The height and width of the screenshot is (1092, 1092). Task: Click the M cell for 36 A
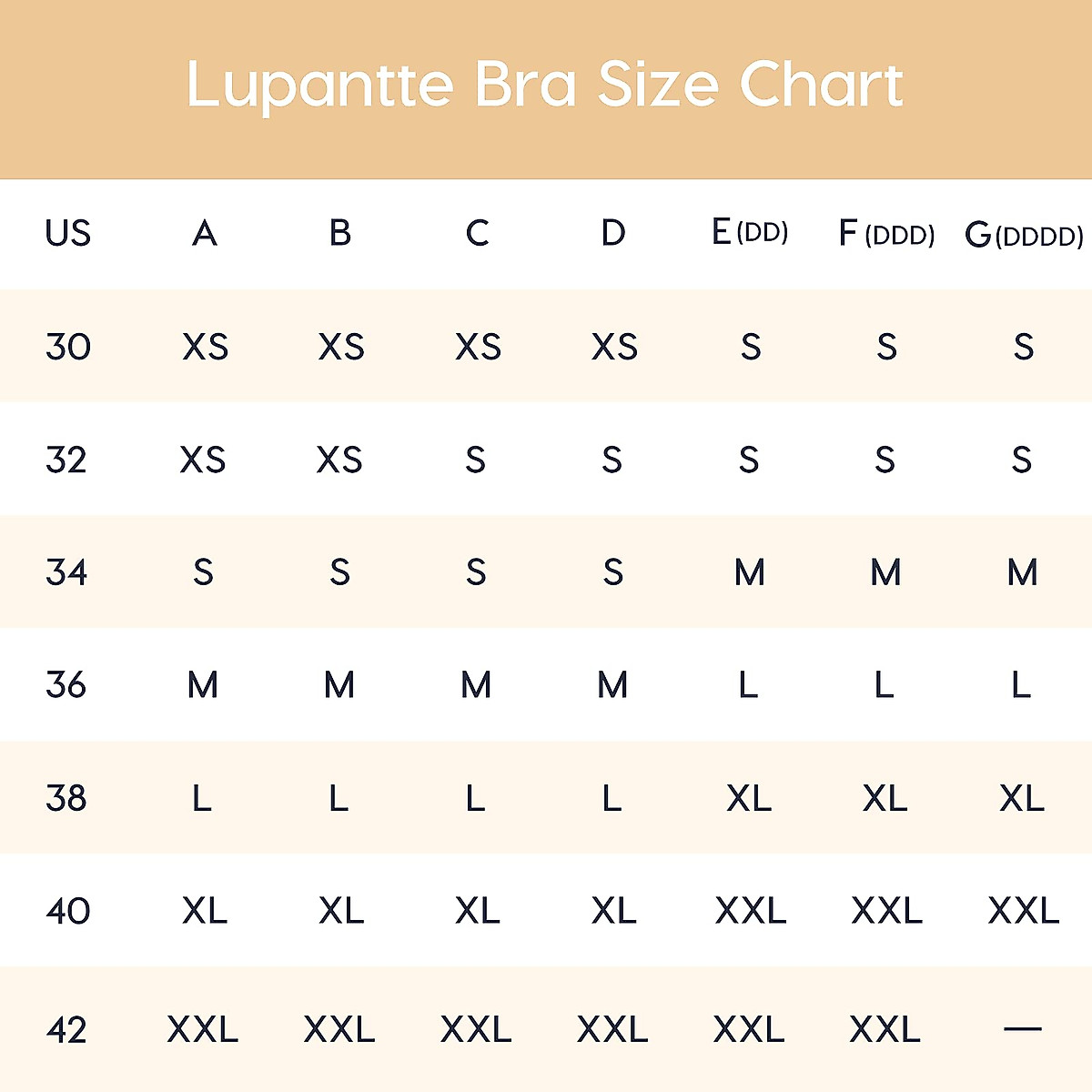[203, 684]
